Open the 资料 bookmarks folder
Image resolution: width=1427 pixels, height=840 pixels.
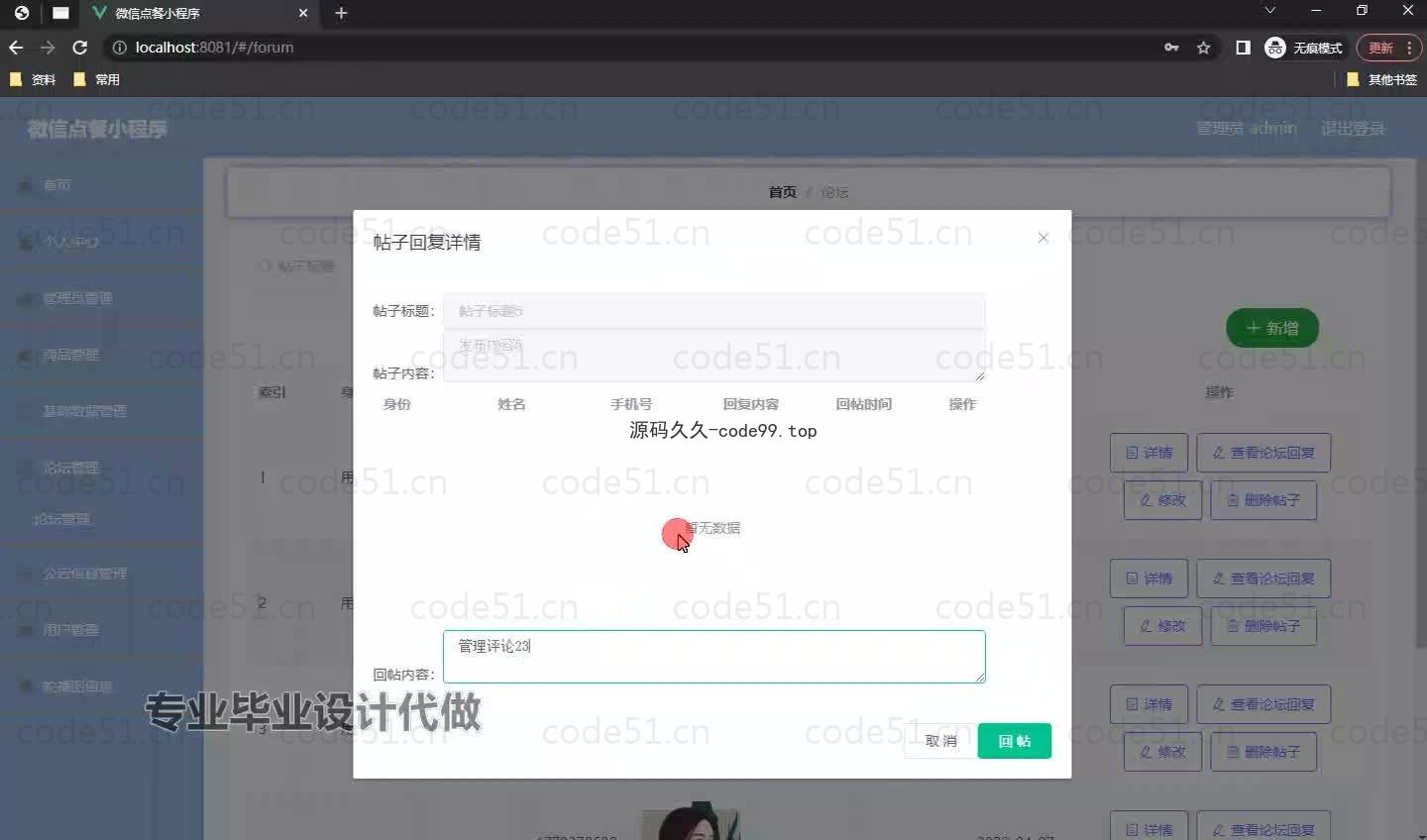(x=33, y=79)
